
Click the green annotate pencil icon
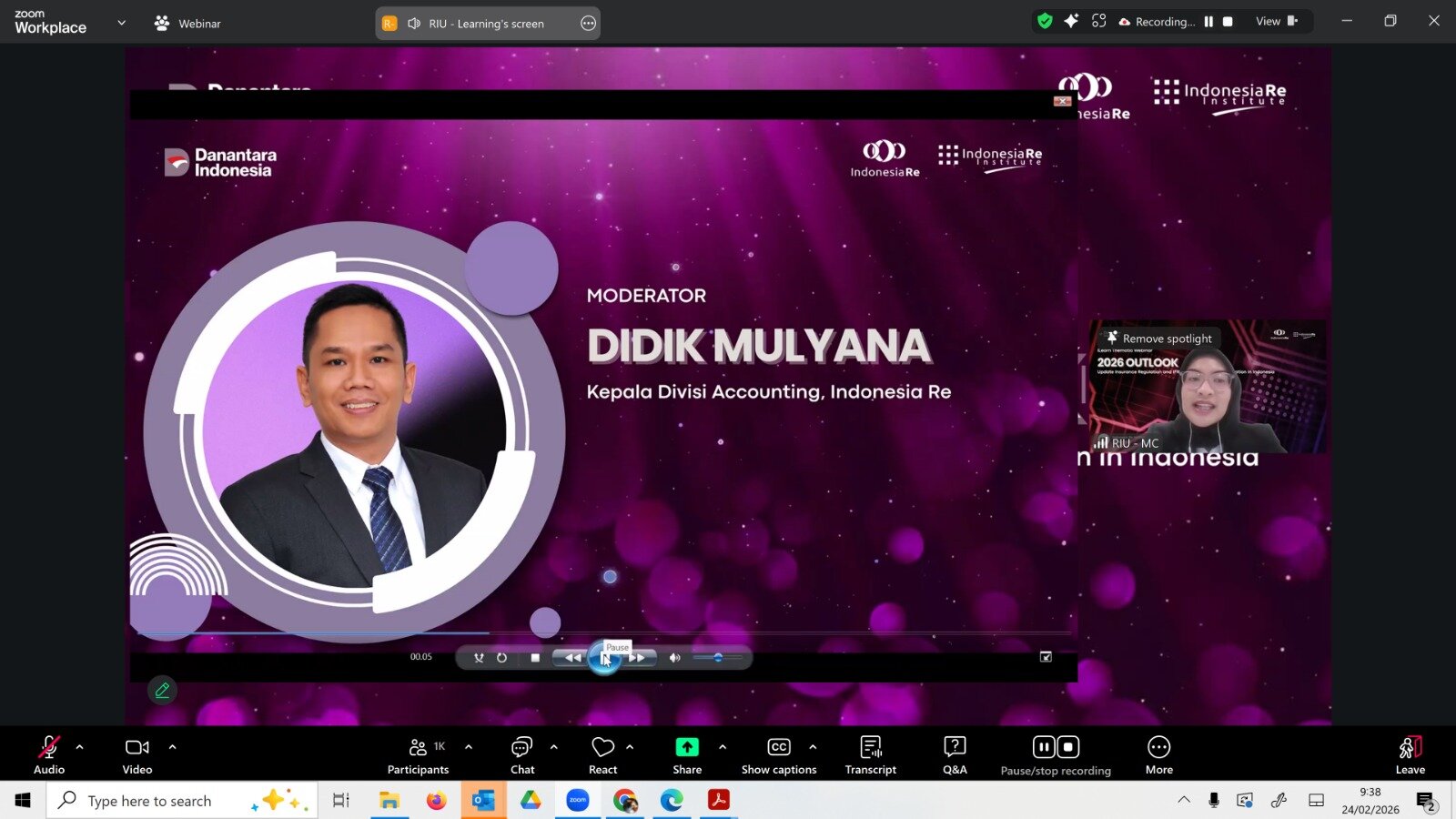point(162,690)
